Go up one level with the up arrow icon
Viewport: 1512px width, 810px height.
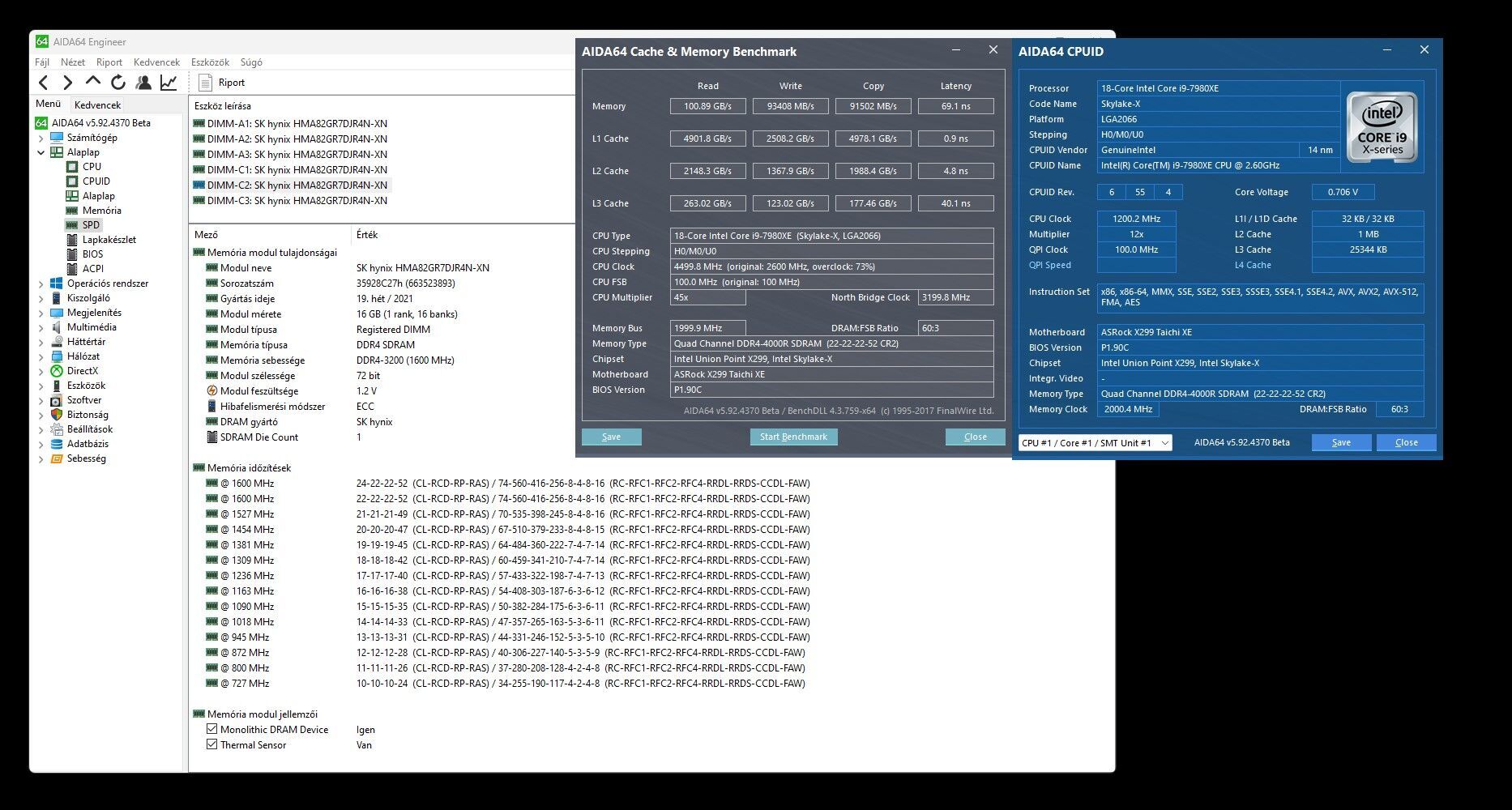[x=93, y=82]
